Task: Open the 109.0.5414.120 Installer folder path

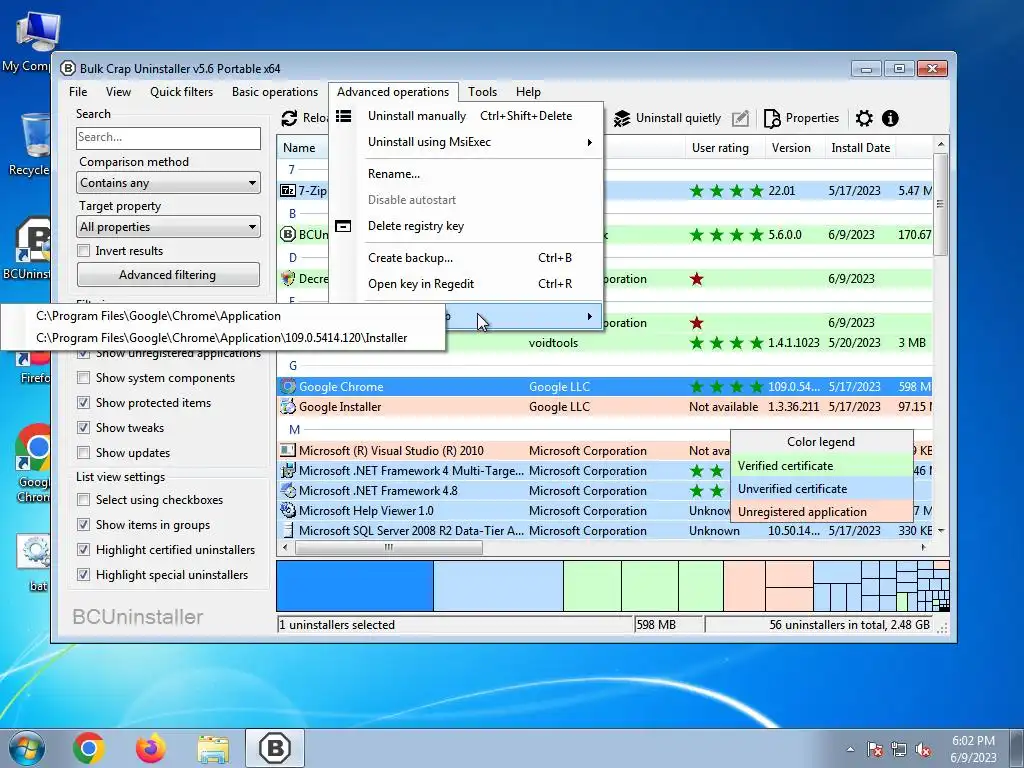Action: (x=222, y=338)
